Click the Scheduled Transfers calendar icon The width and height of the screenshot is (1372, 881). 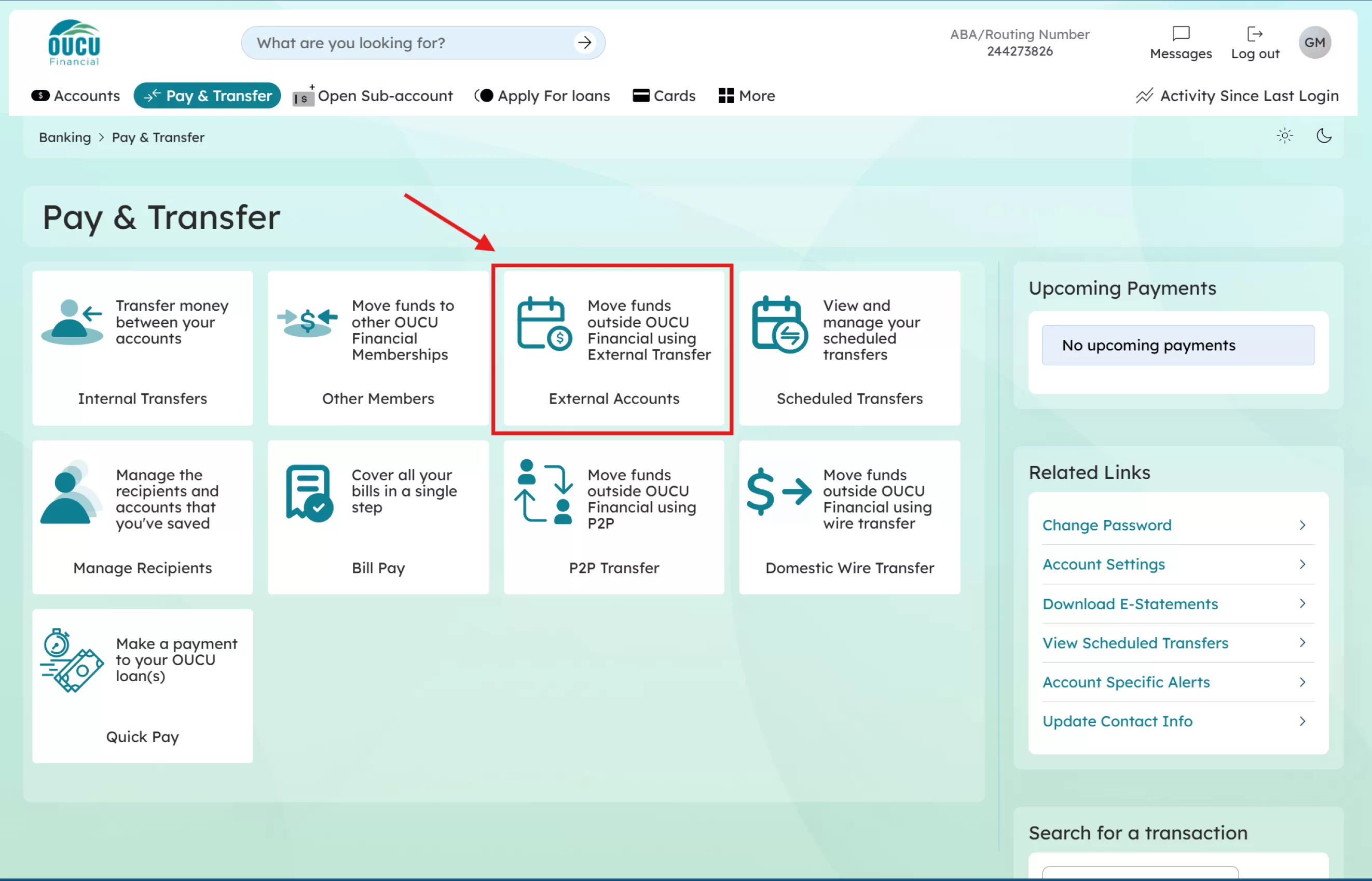pos(779,324)
